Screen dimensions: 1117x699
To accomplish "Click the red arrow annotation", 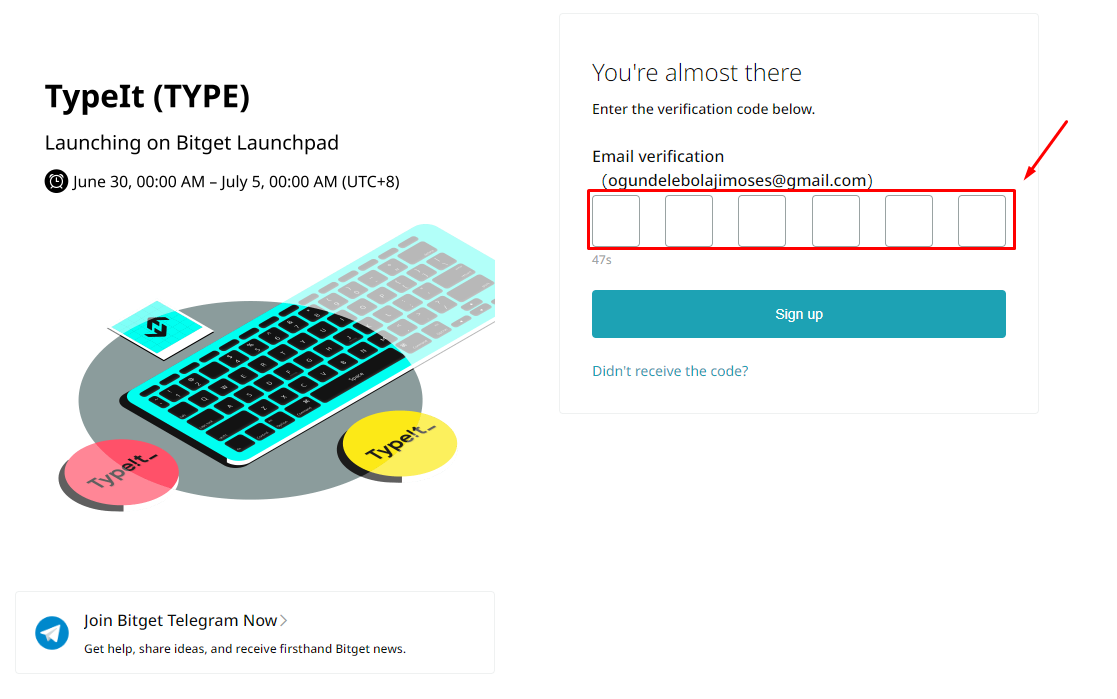I will pyautogui.click(x=1045, y=150).
